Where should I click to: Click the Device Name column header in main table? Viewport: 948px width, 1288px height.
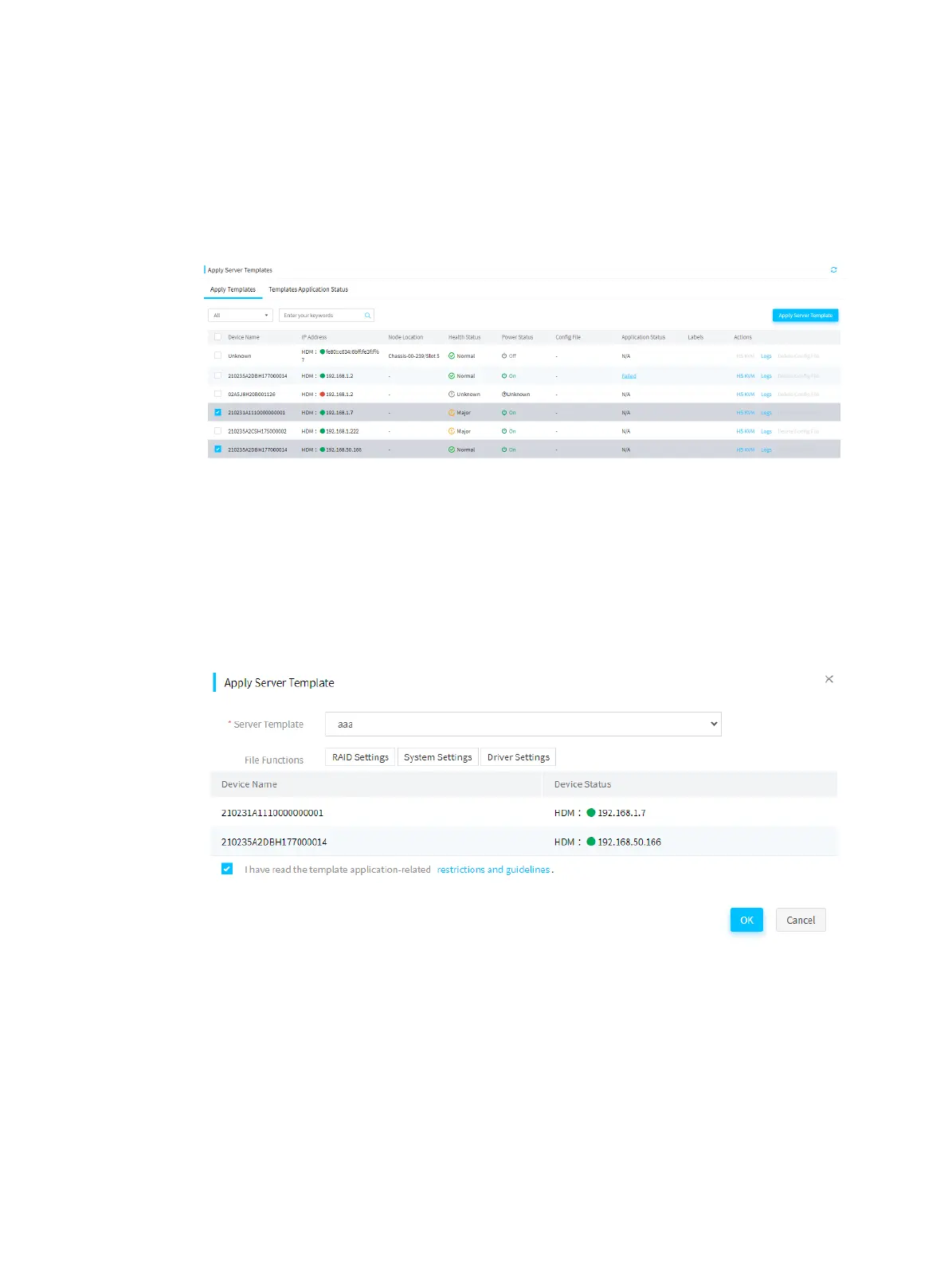[x=244, y=337]
